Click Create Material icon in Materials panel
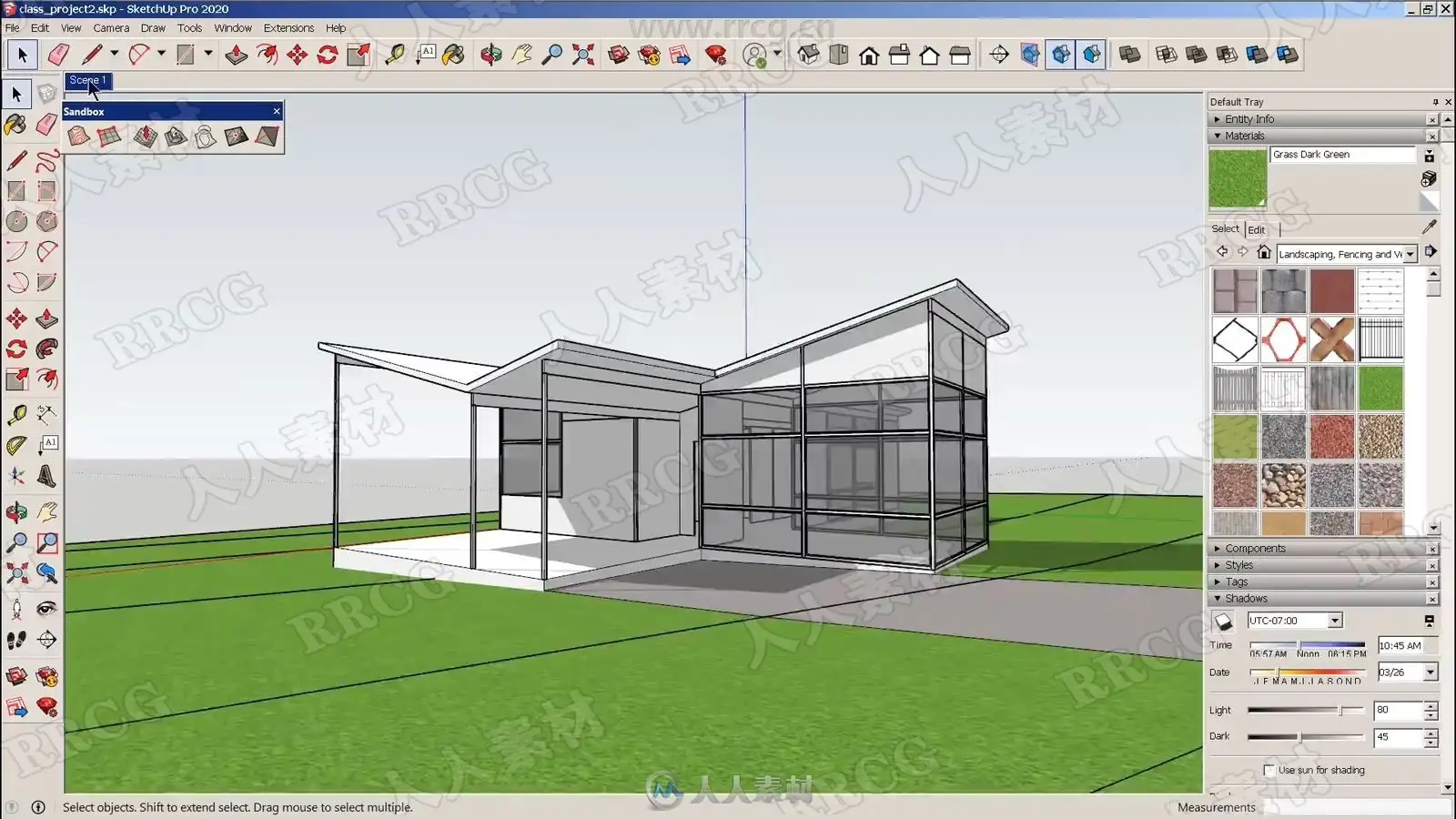 [x=1429, y=178]
